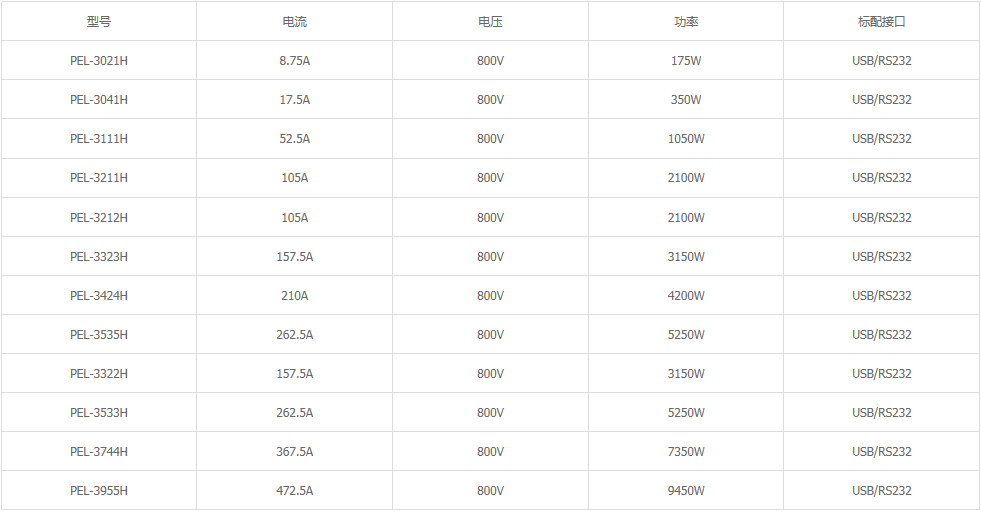Click the 功率 column header
The height and width of the screenshot is (511, 981).
point(686,21)
